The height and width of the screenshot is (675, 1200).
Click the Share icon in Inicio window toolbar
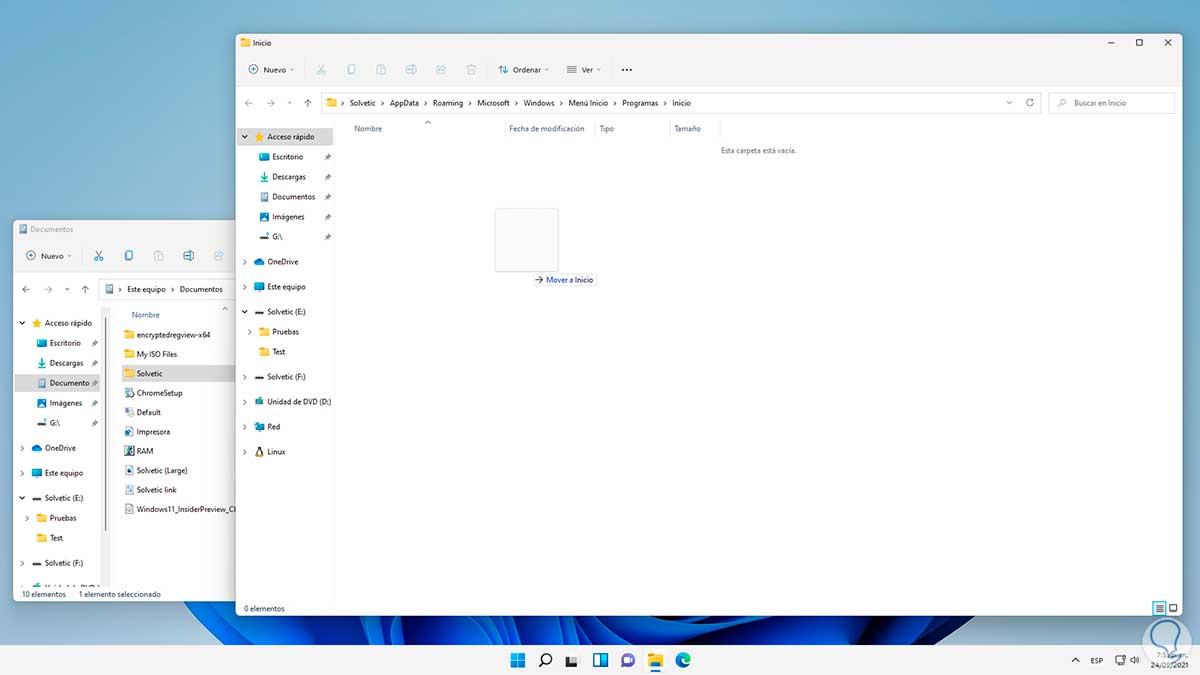pyautogui.click(x=441, y=70)
